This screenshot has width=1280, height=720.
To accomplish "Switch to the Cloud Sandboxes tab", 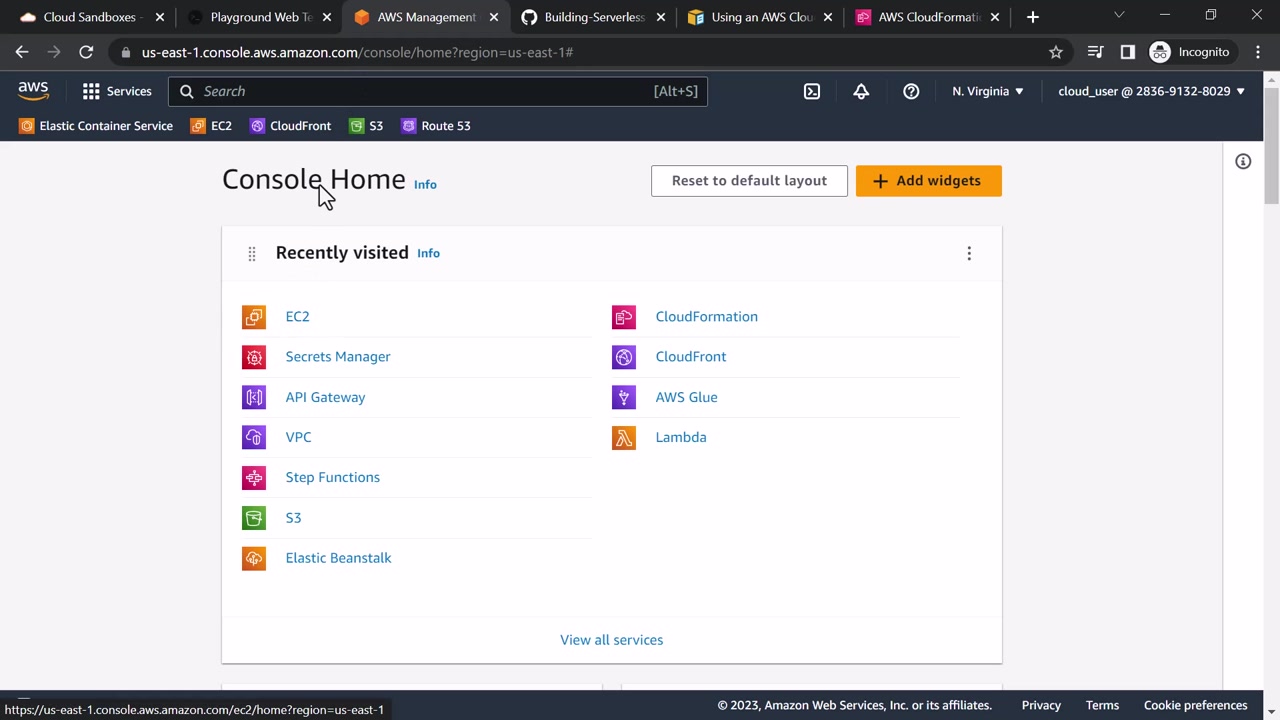I will 92,17.
